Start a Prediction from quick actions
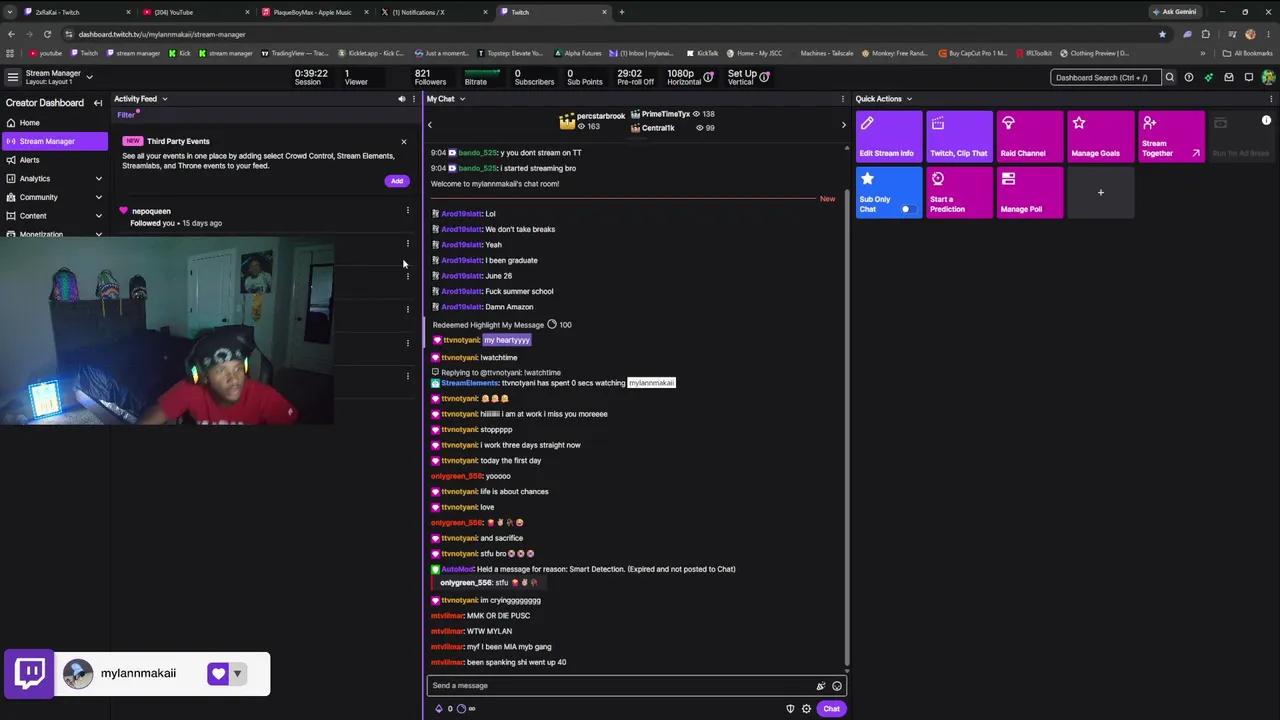Image resolution: width=1280 pixels, height=720 pixels. 959,192
